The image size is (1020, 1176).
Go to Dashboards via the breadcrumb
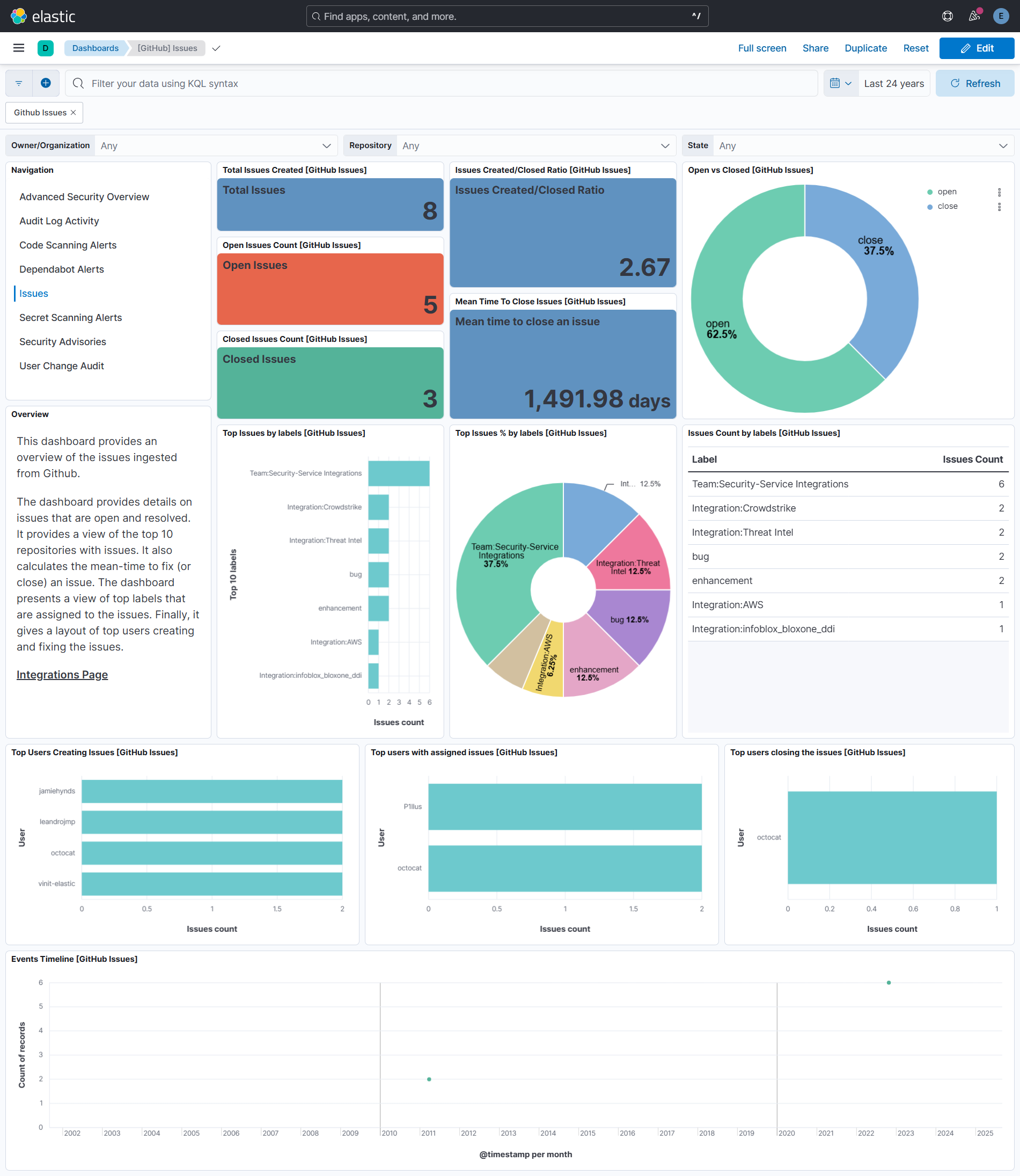[94, 48]
